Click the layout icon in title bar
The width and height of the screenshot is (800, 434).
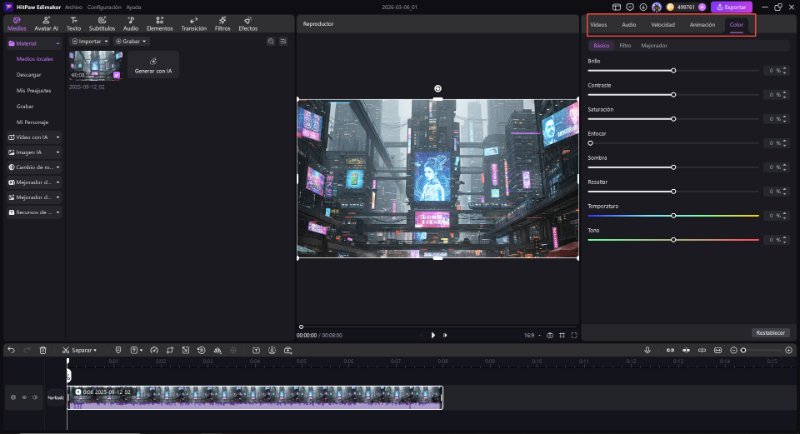tap(616, 7)
